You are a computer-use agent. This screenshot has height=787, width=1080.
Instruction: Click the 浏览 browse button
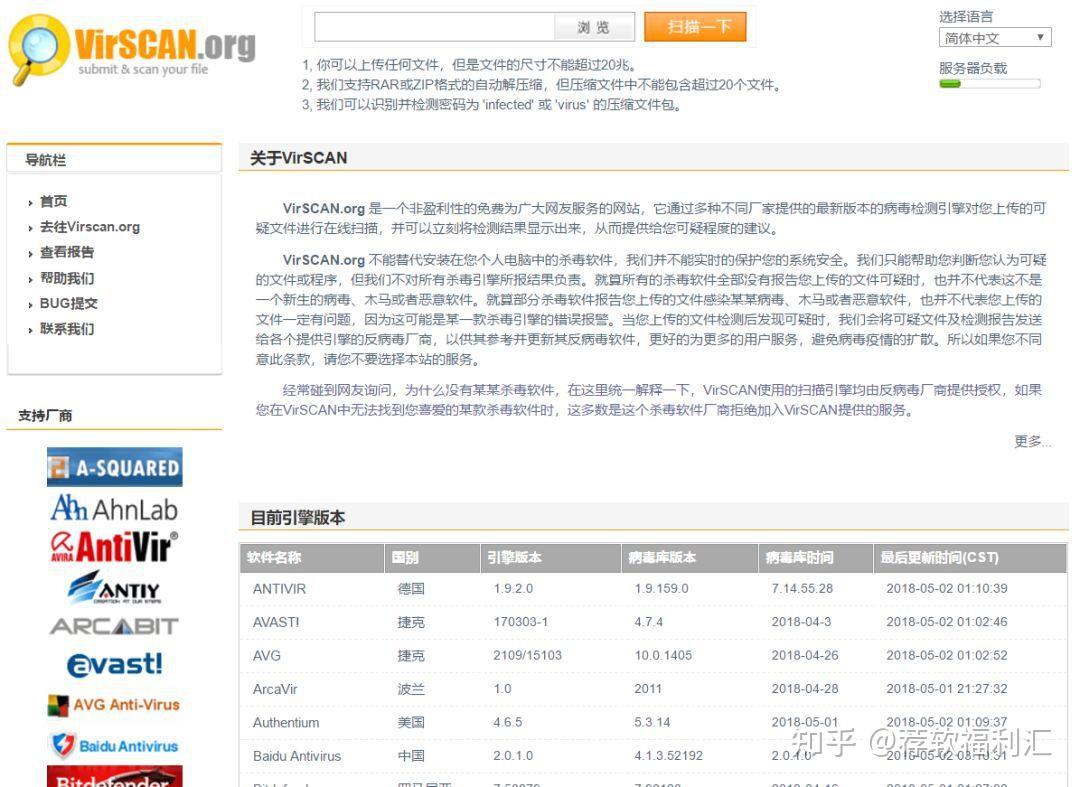[x=594, y=27]
